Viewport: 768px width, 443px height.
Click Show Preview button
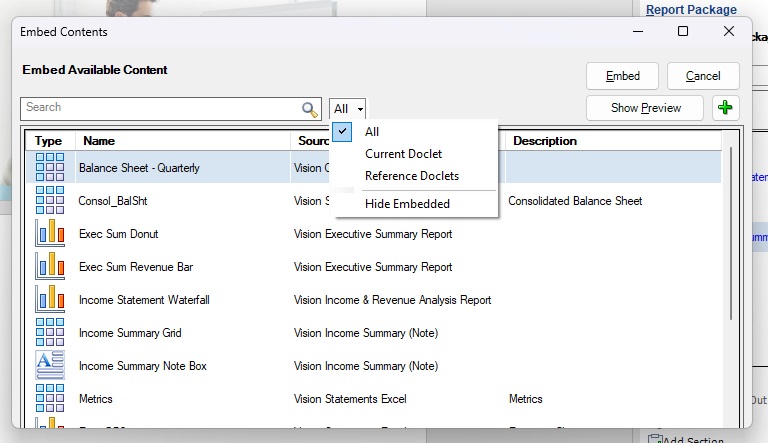(x=645, y=108)
